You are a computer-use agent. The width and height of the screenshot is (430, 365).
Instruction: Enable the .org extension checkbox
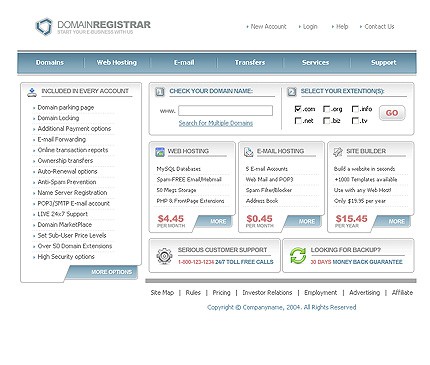pyautogui.click(x=326, y=109)
